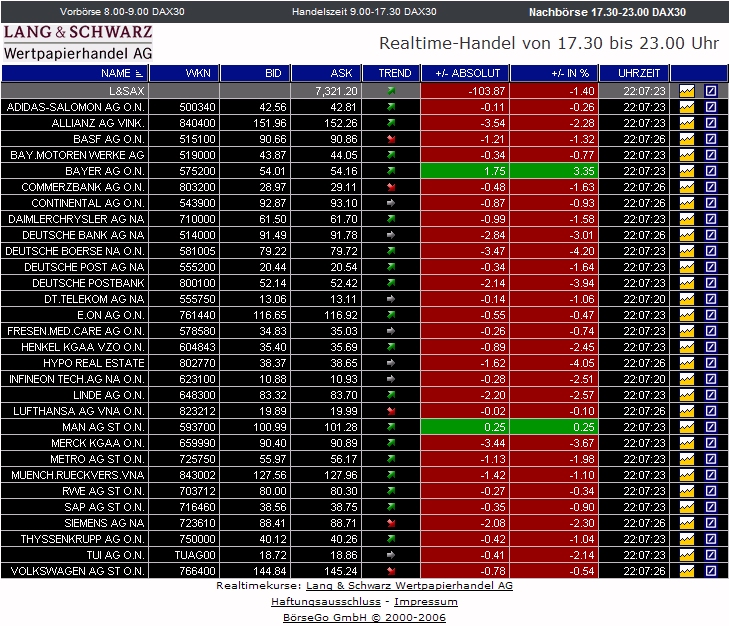Click green 3.35 percent cell for Bayer
The image size is (729, 626).
point(554,171)
